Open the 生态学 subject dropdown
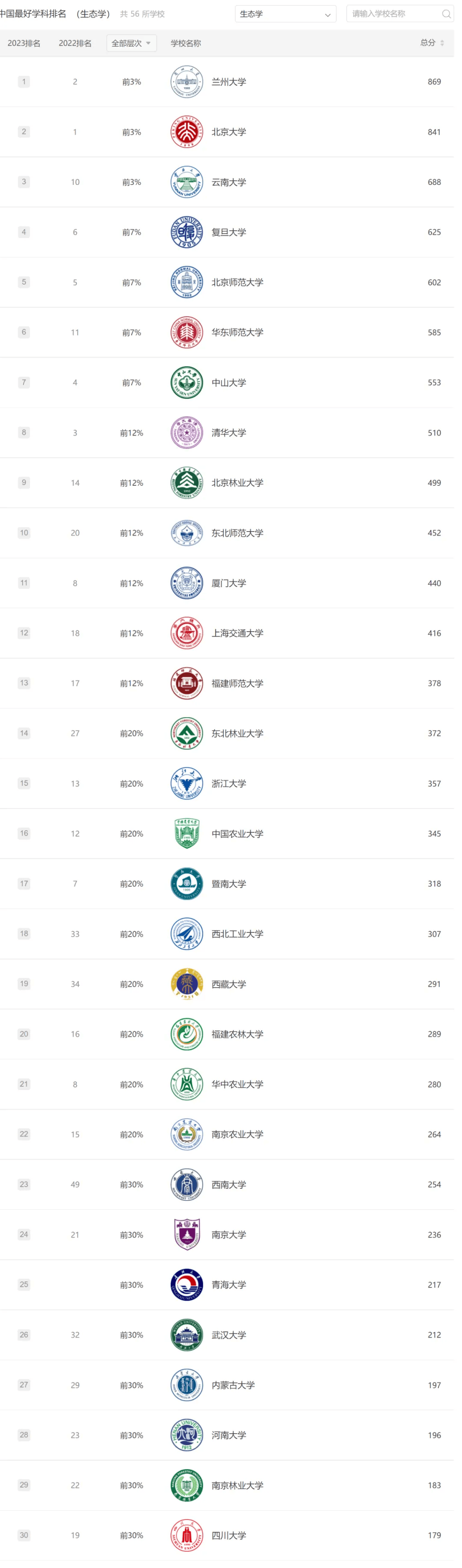The image size is (462, 1568). point(285,14)
